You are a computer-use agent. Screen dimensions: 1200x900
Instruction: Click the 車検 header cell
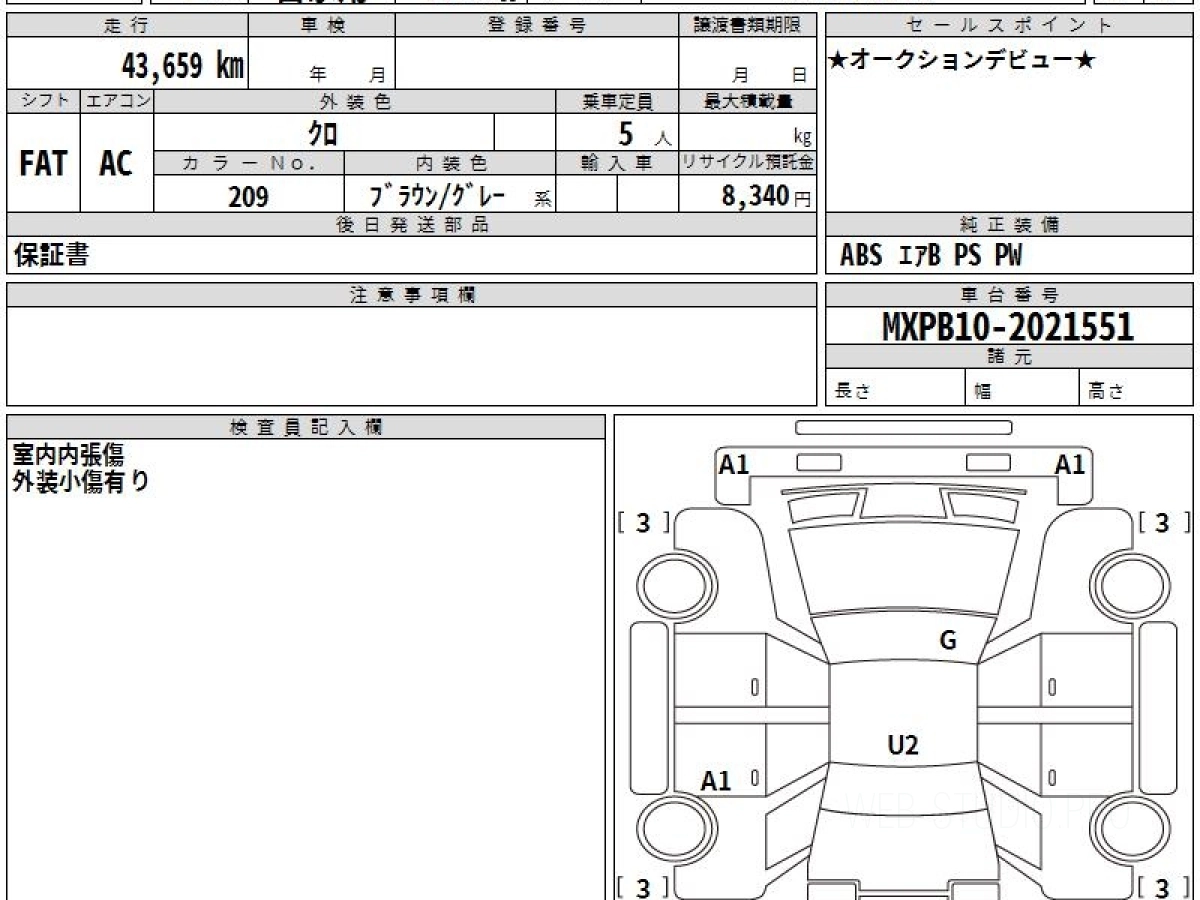click(322, 26)
